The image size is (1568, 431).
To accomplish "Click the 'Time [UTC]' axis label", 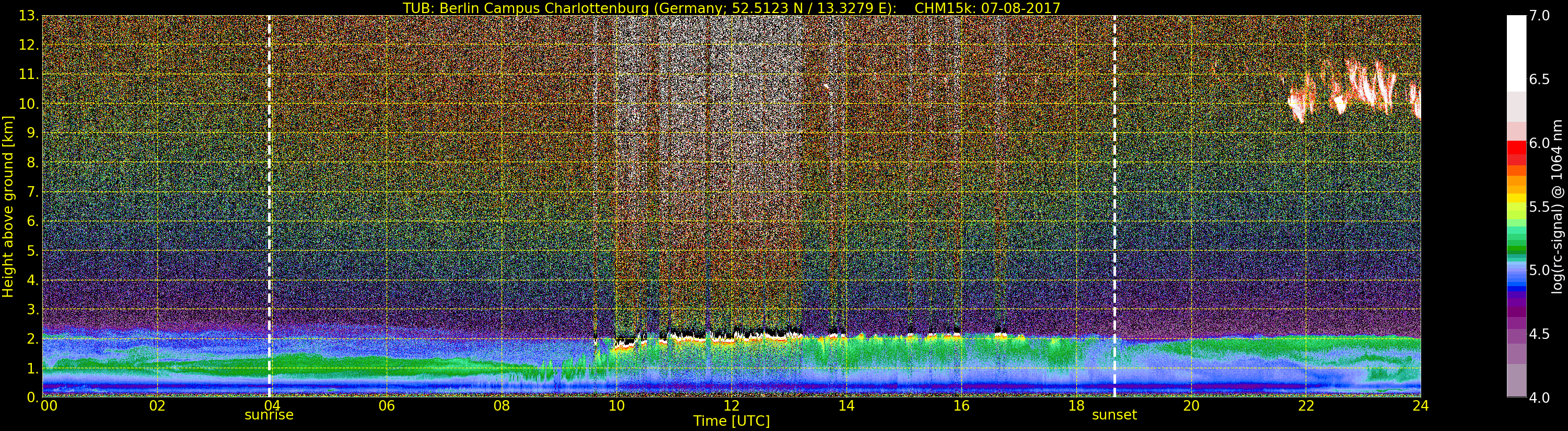I will pyautogui.click(x=731, y=421).
